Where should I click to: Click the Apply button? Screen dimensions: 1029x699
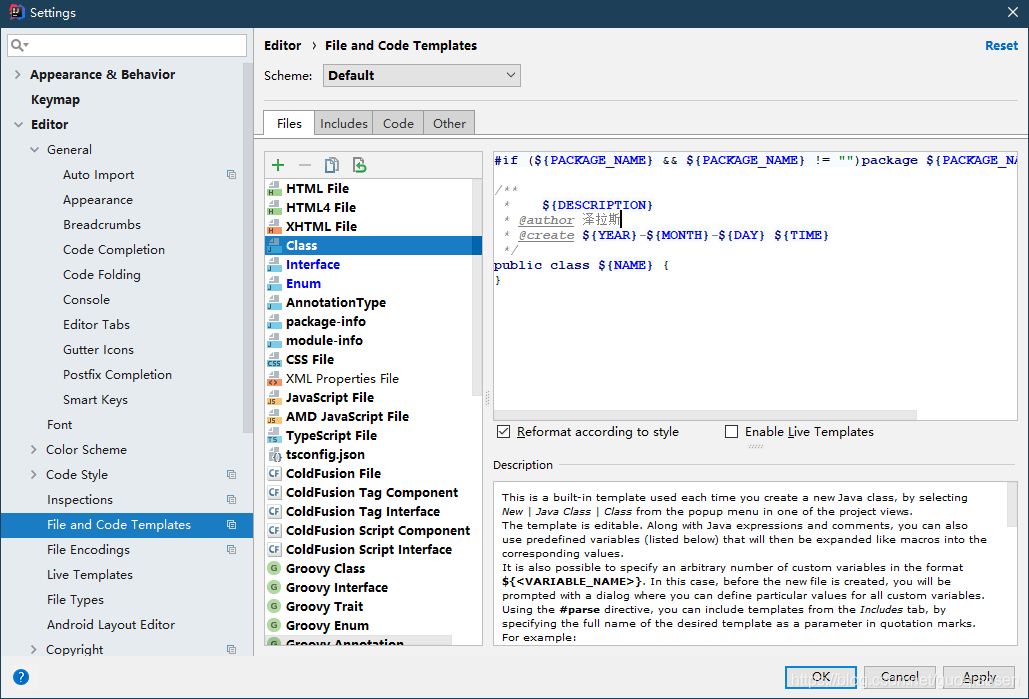tap(978, 677)
